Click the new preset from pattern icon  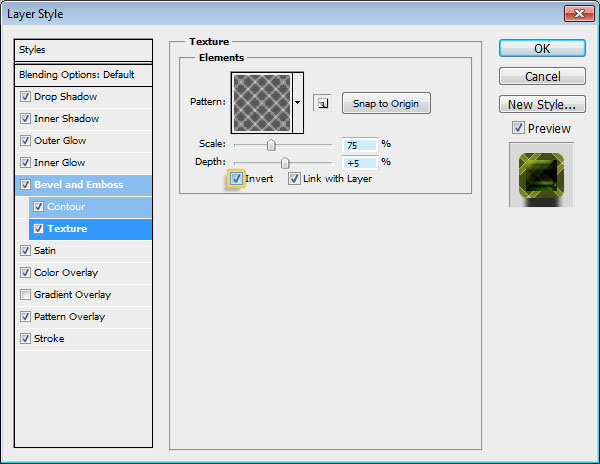[x=321, y=103]
